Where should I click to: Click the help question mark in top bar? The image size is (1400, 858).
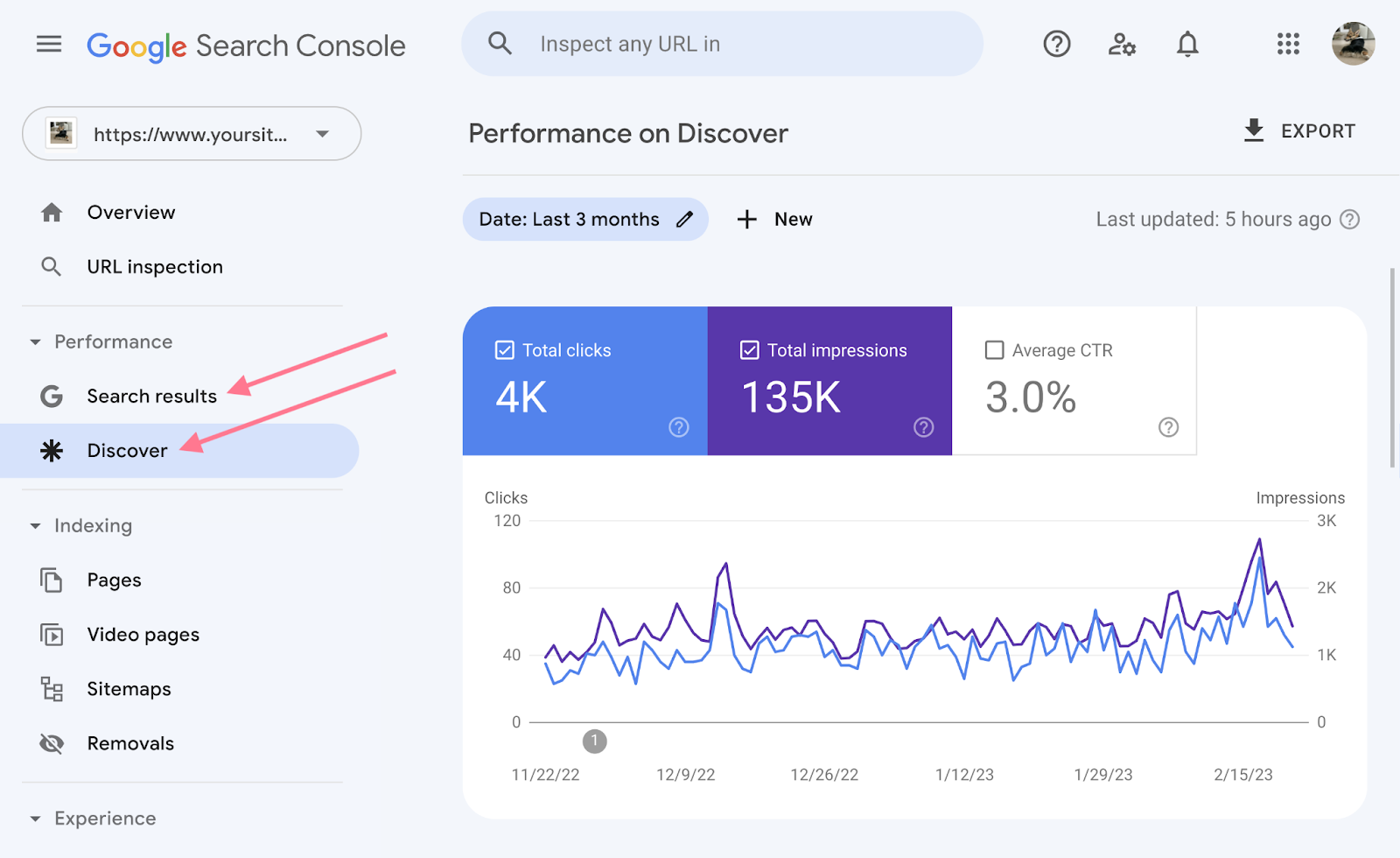click(1056, 44)
